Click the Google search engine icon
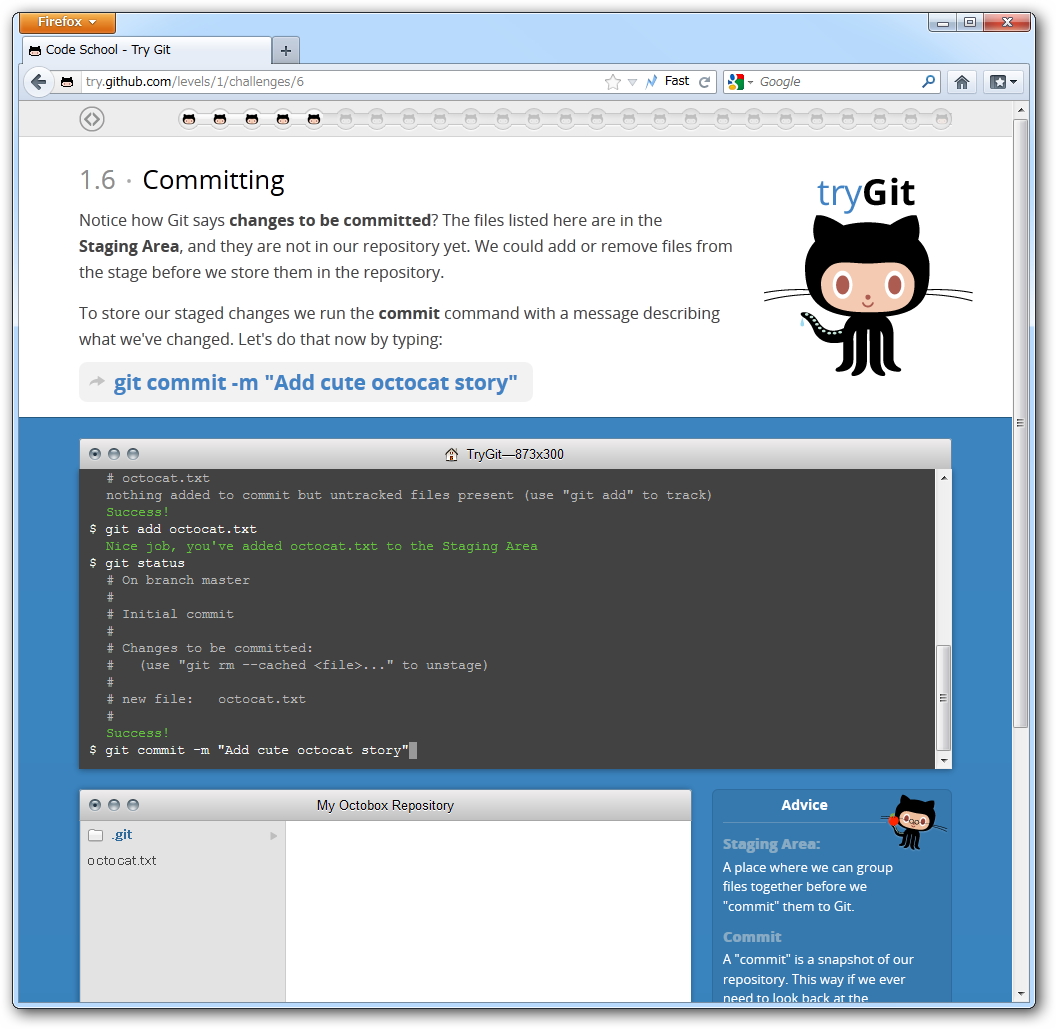The height and width of the screenshot is (1029, 1056). coord(738,81)
